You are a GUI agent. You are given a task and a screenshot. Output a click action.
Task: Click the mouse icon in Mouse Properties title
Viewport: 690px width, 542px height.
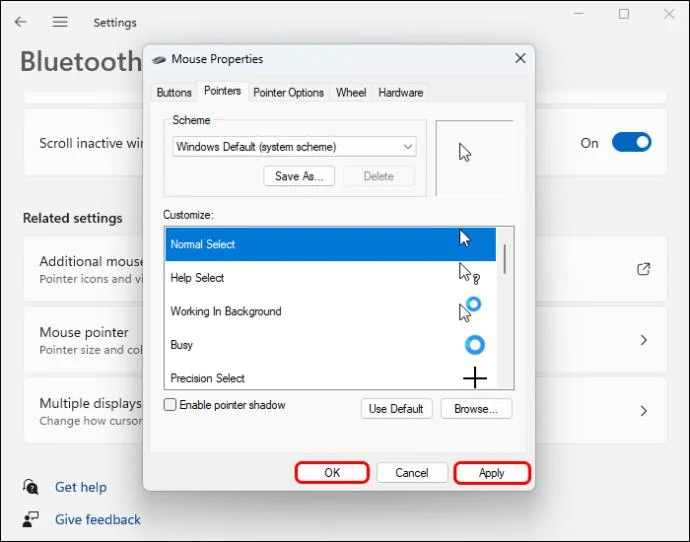pos(159,59)
